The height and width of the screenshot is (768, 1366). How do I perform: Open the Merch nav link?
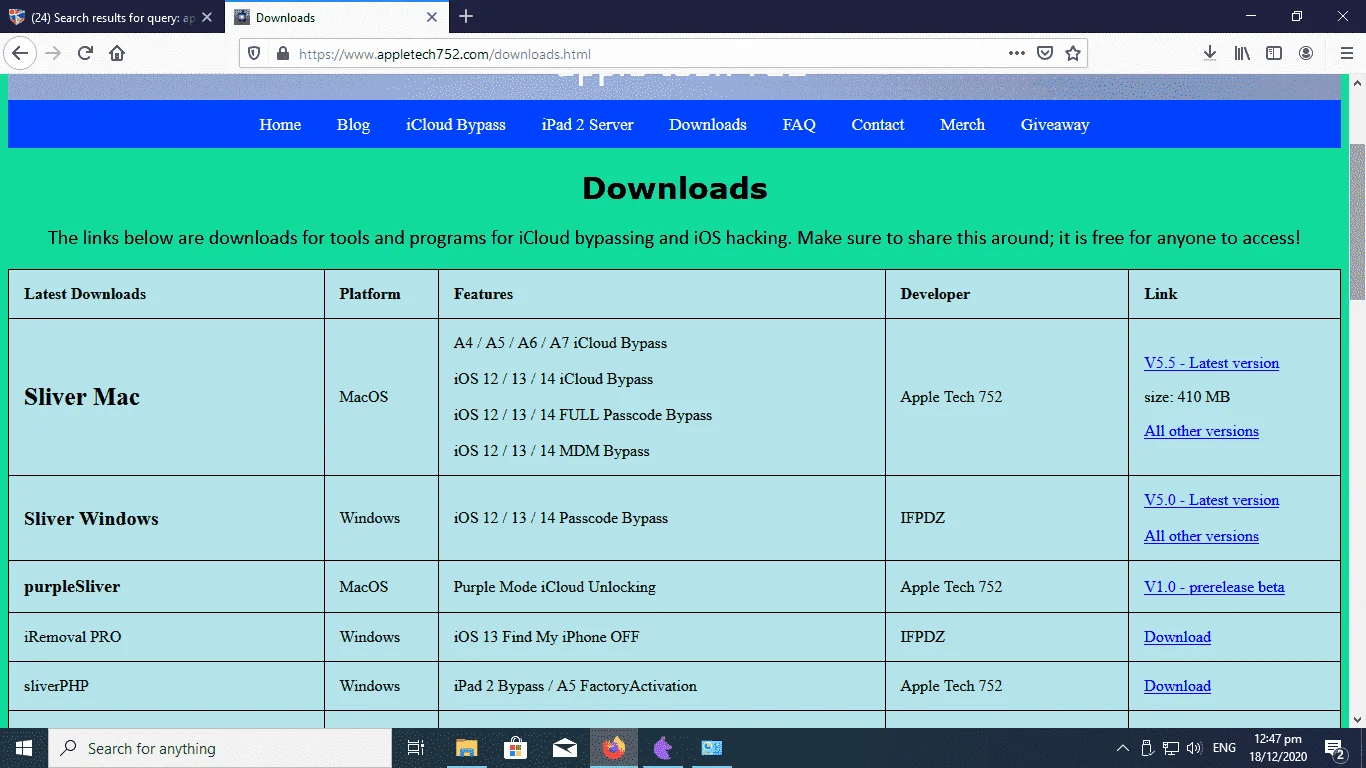[x=962, y=125]
